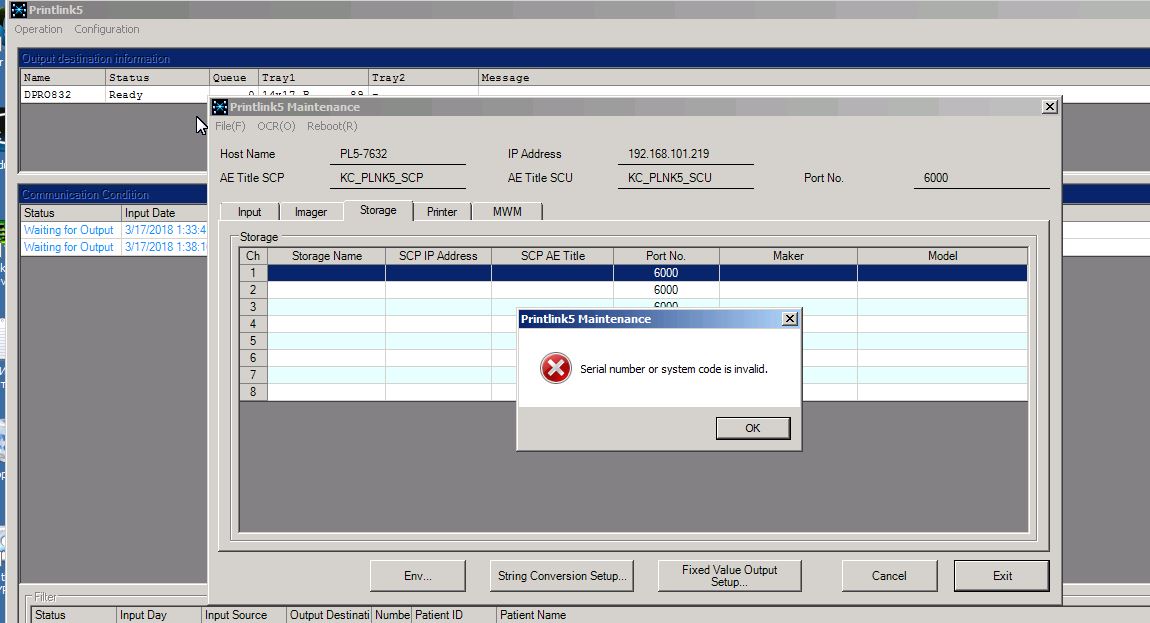Open the File(F) menu
Viewport: 1150px width, 623px height.
pyautogui.click(x=230, y=126)
